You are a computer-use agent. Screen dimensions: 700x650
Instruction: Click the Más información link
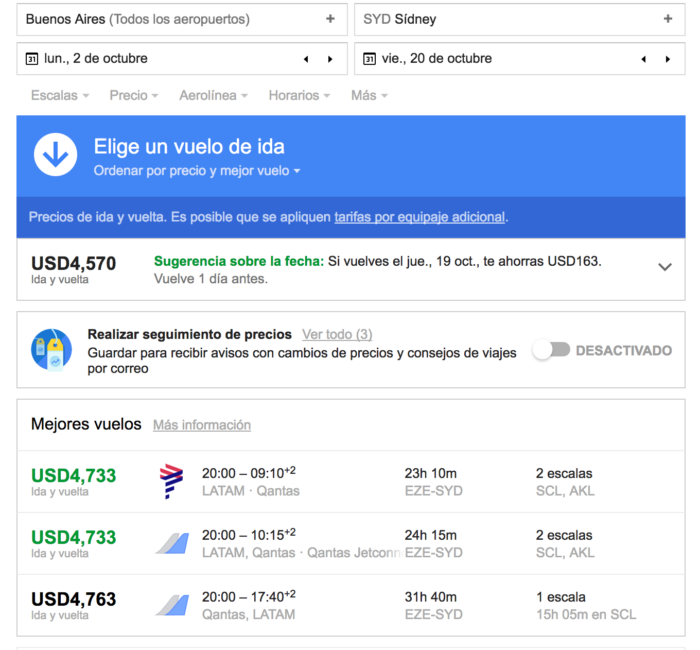202,425
